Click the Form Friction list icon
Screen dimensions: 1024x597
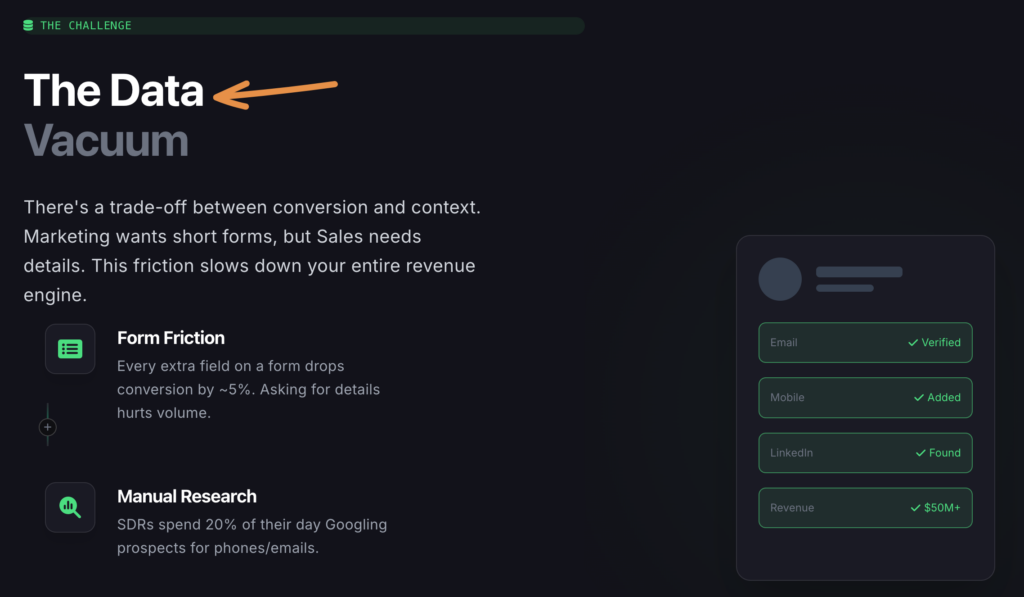tap(70, 349)
